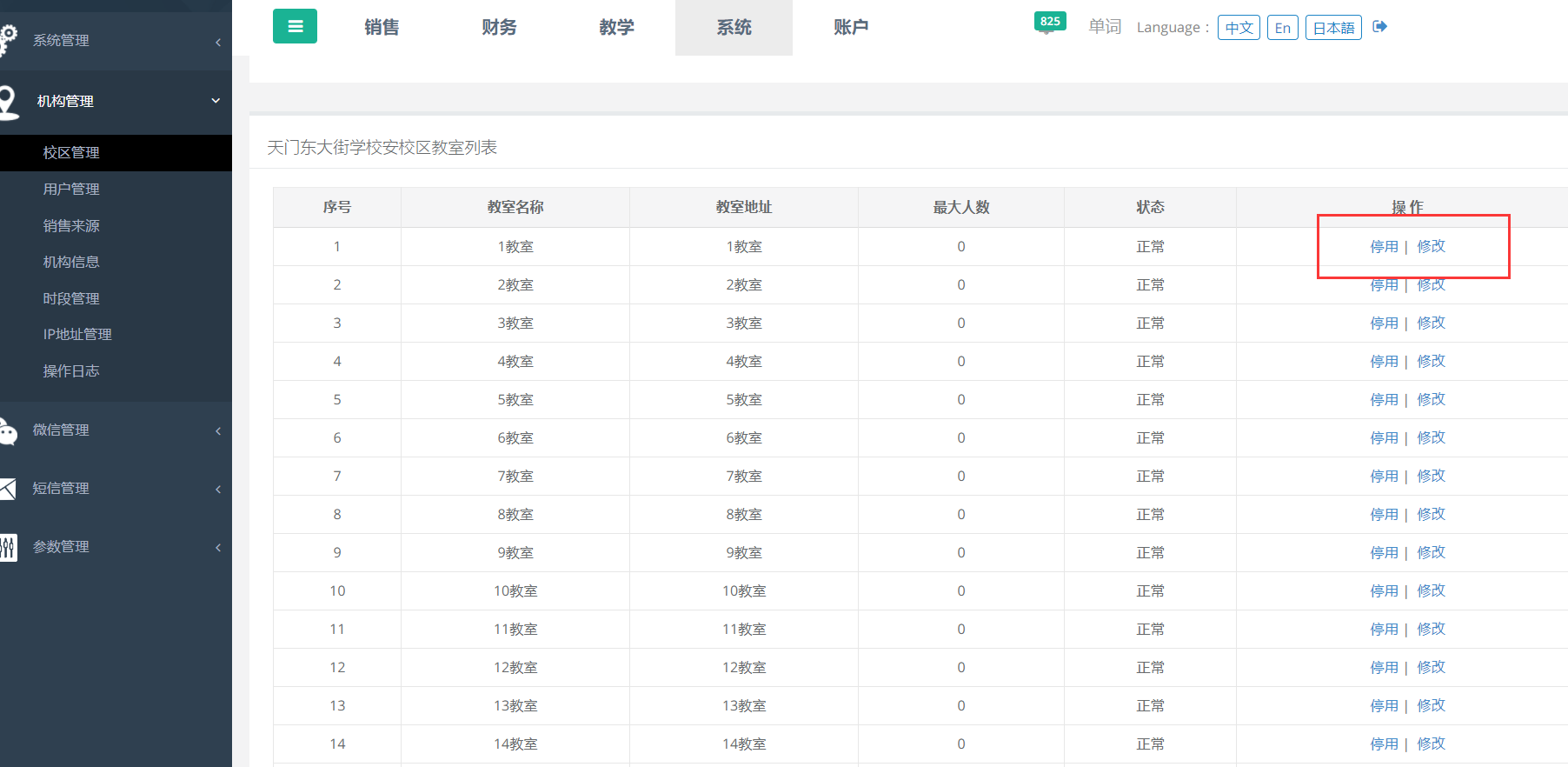Open the 825 notifications message badge
This screenshot has height=767, width=1568.
point(1049,22)
